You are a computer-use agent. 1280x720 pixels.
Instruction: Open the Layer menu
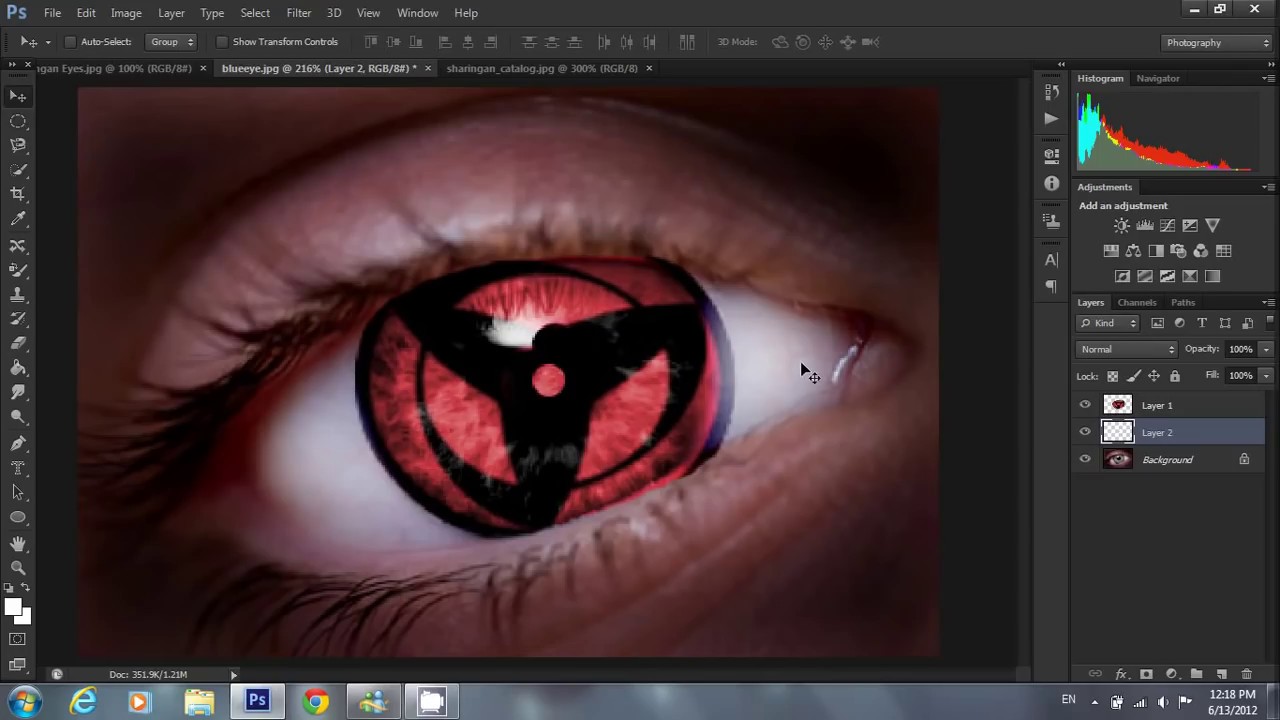click(x=171, y=13)
